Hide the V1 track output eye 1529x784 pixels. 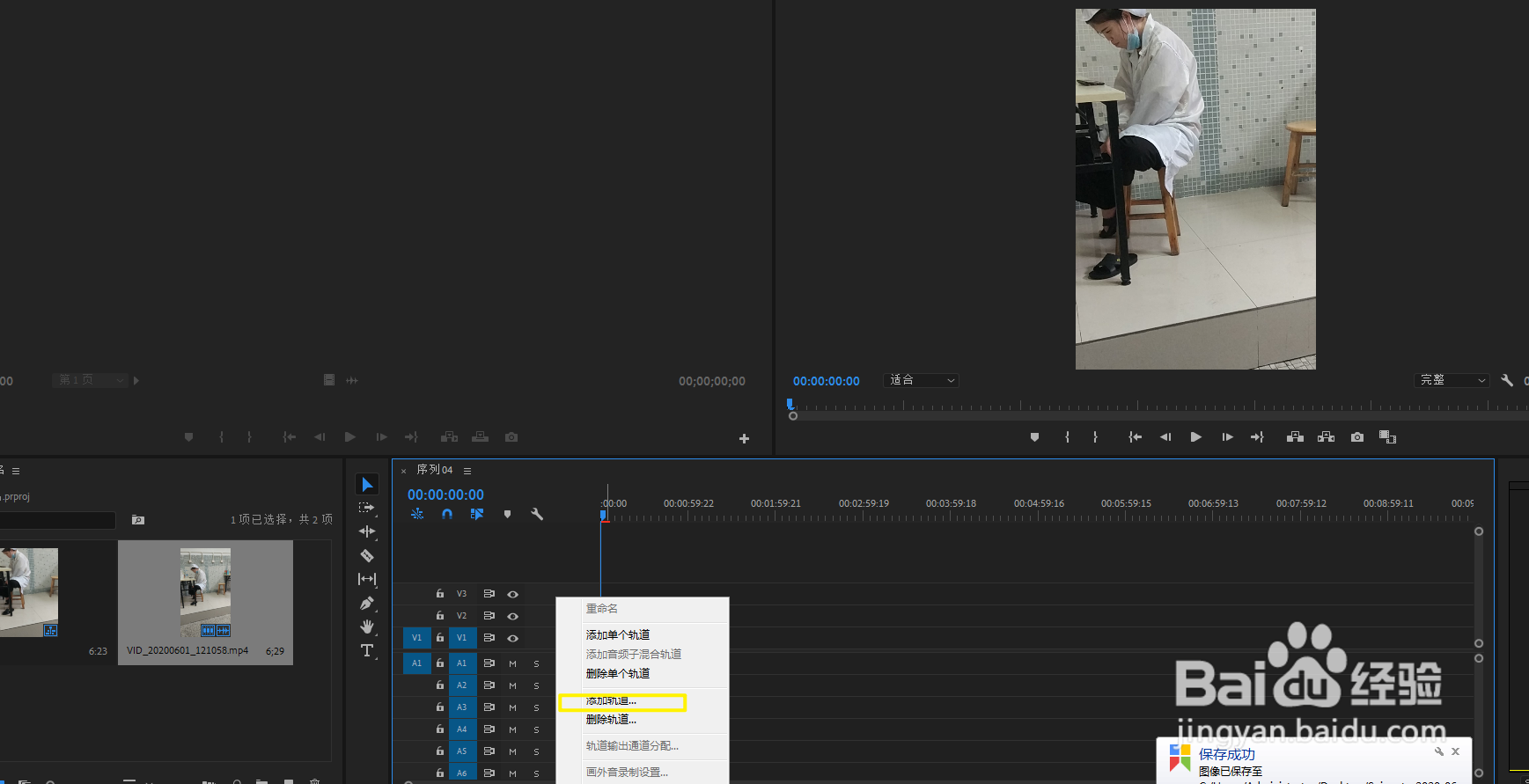click(x=512, y=638)
